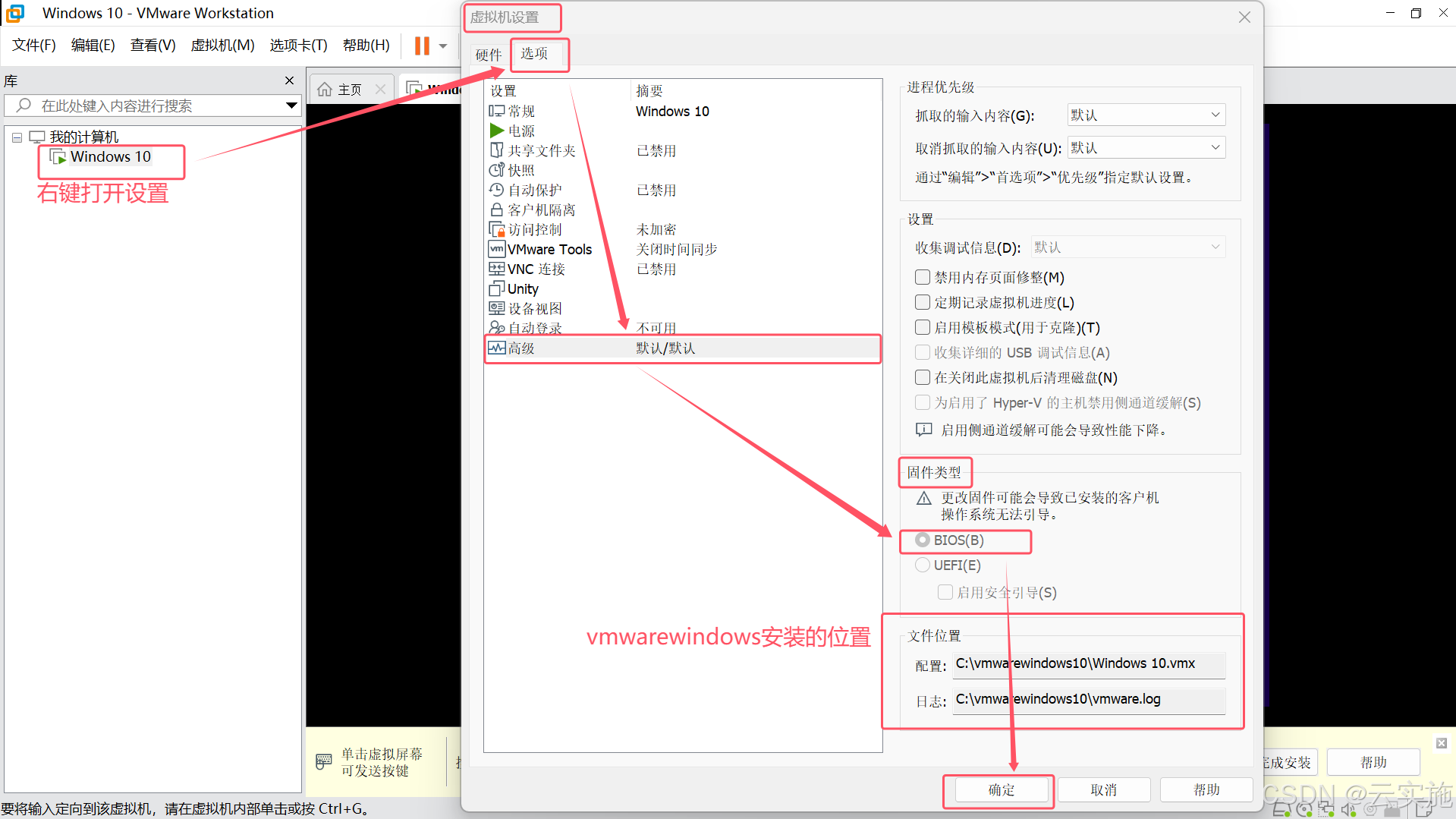Click the search magnifier icon in library
This screenshot has width=1456, height=819.
(x=24, y=106)
